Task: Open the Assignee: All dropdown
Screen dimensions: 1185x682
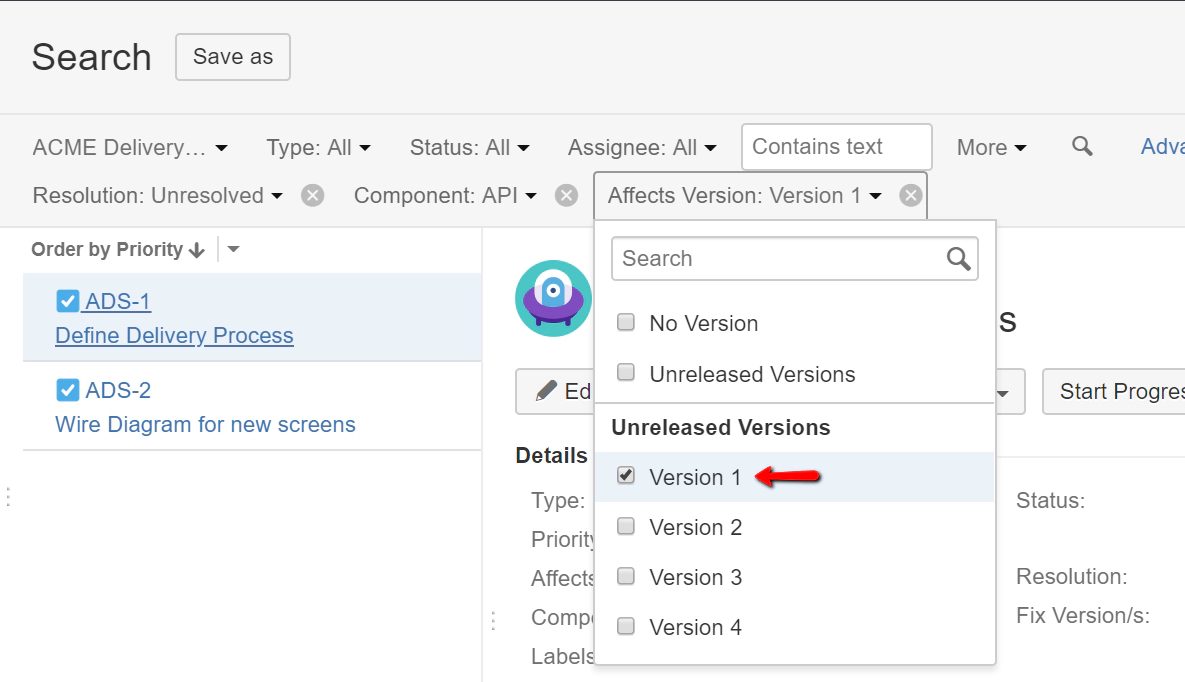Action: [641, 147]
